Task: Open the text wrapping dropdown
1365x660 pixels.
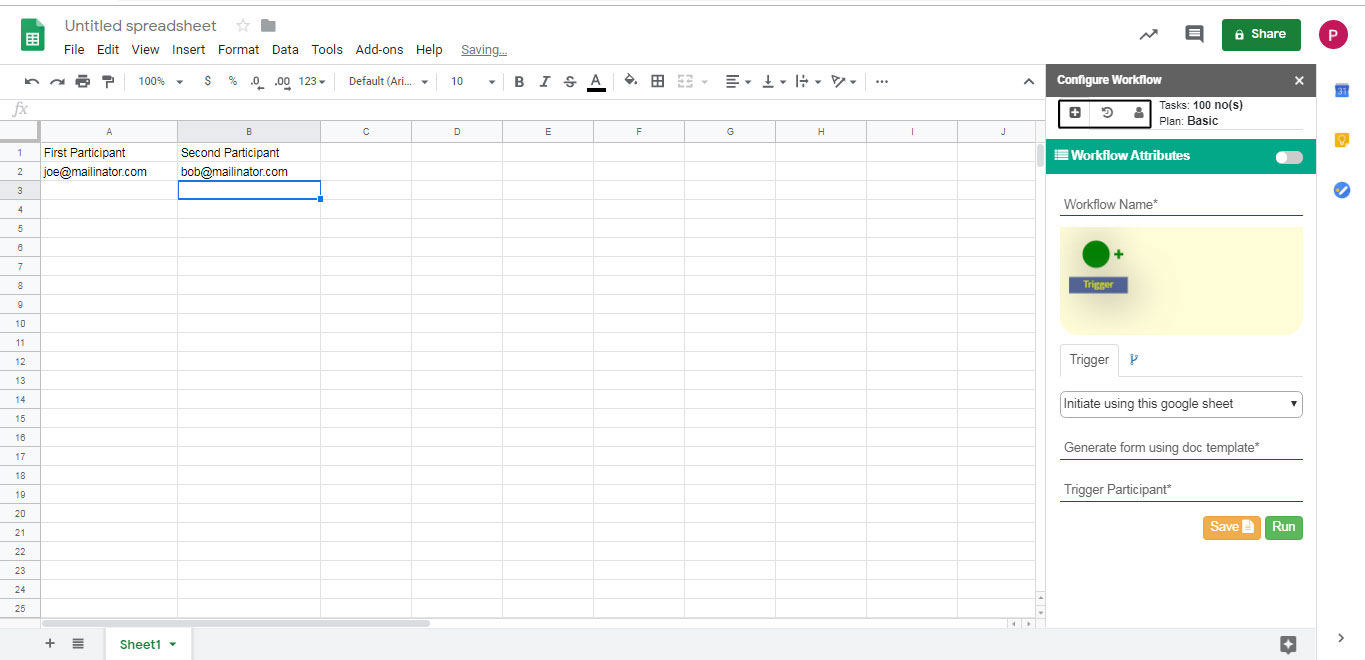Action: [x=808, y=81]
